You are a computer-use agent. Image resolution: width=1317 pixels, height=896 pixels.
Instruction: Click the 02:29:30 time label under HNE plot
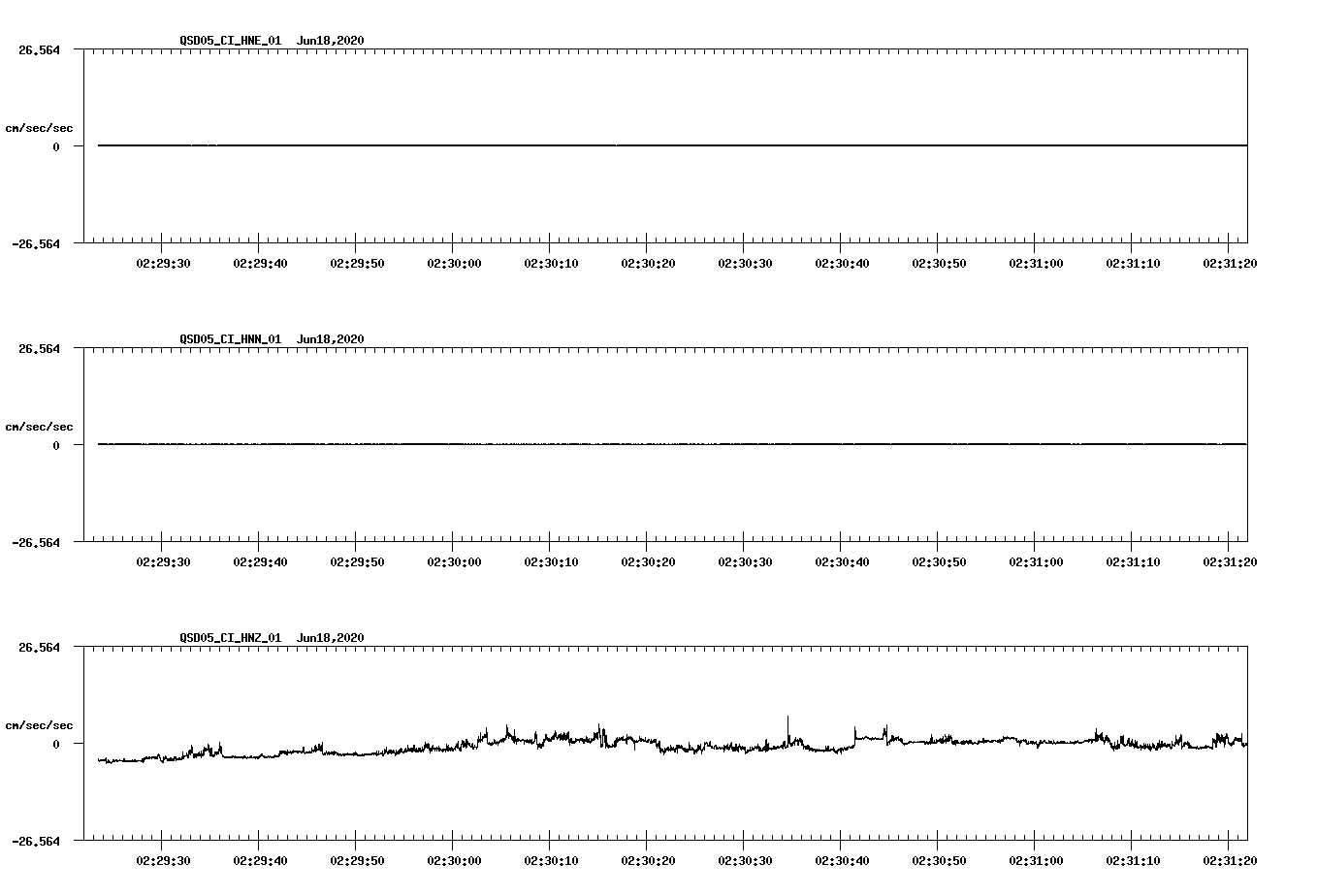[163, 264]
